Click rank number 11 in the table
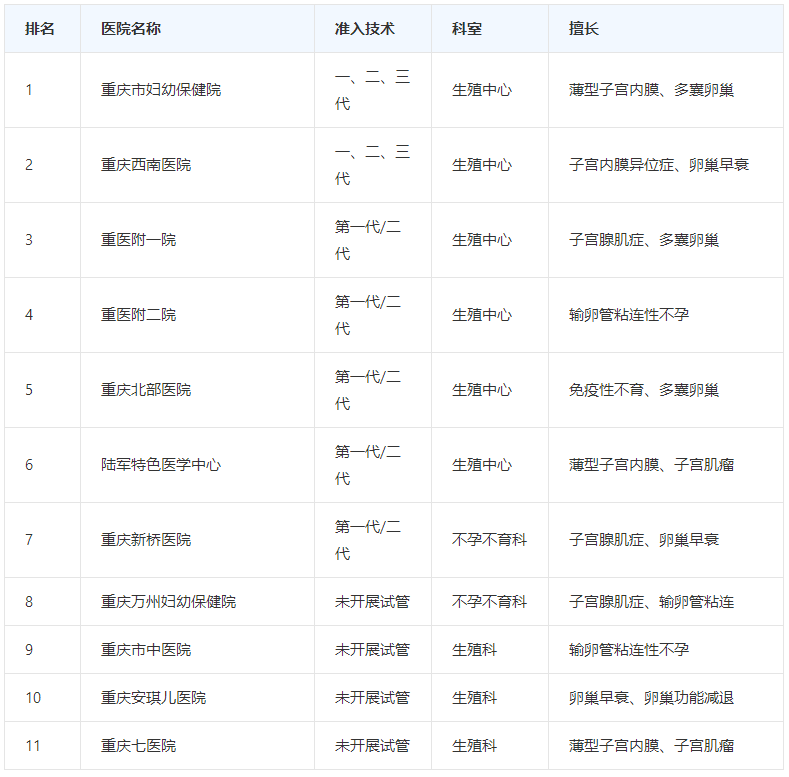The height and width of the screenshot is (777, 789). (33, 746)
